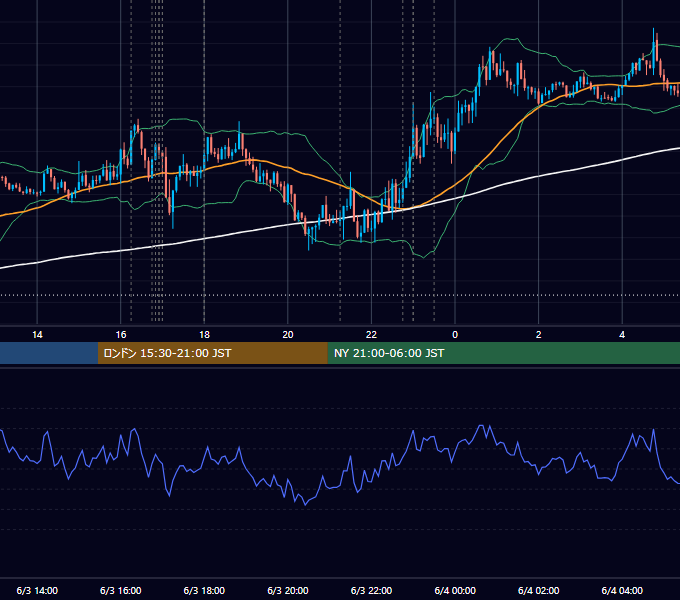Screen dimensions: 680x600
Task: Click the blue session bar before ロンドン
Action: pyautogui.click(x=49, y=353)
